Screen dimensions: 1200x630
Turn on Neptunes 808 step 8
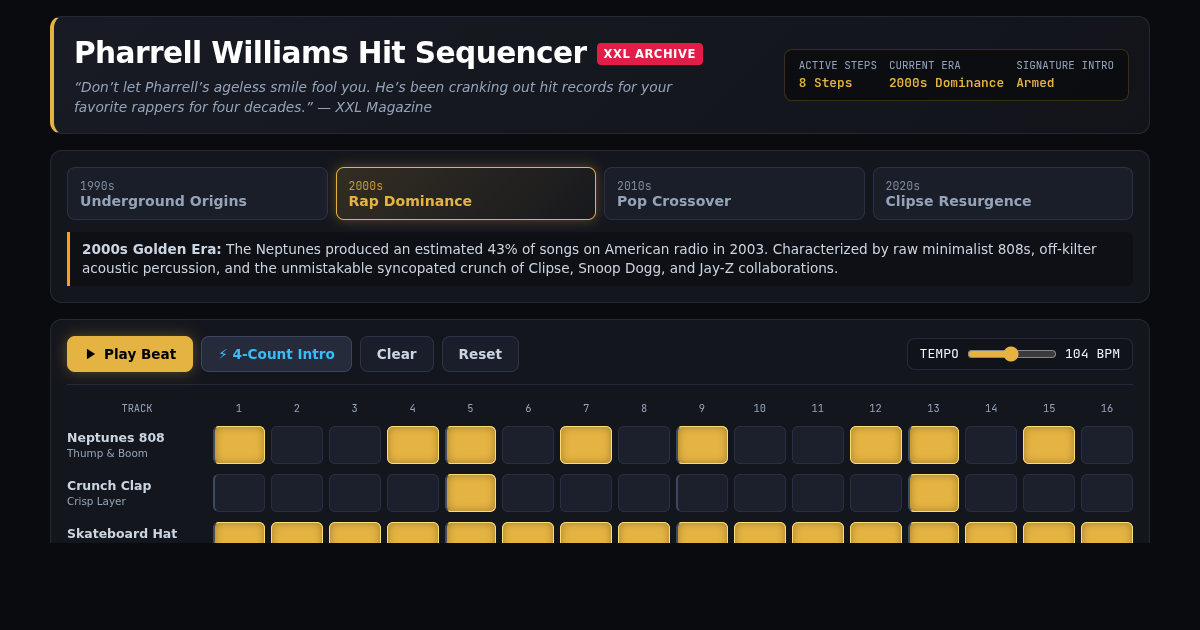point(644,445)
